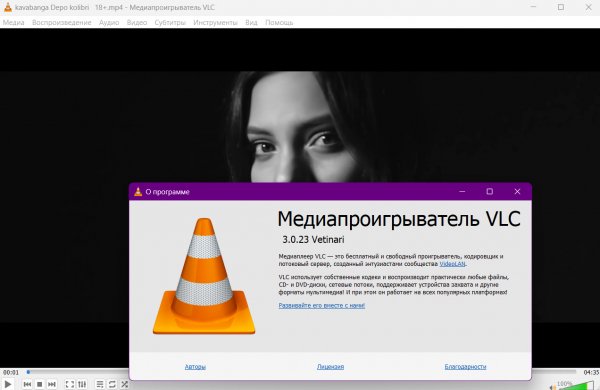The width and height of the screenshot is (600, 390).
Task: Click total duration 04:35 label
Action: click(591, 372)
